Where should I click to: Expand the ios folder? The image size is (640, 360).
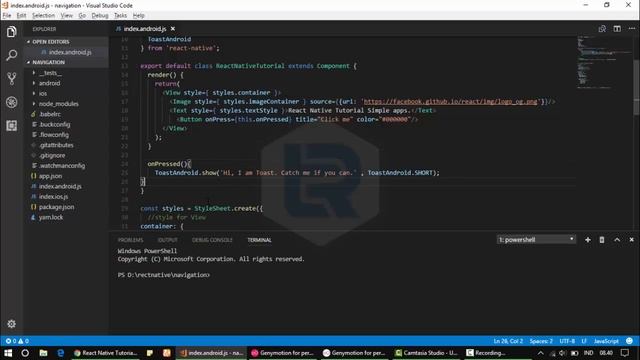[42, 93]
